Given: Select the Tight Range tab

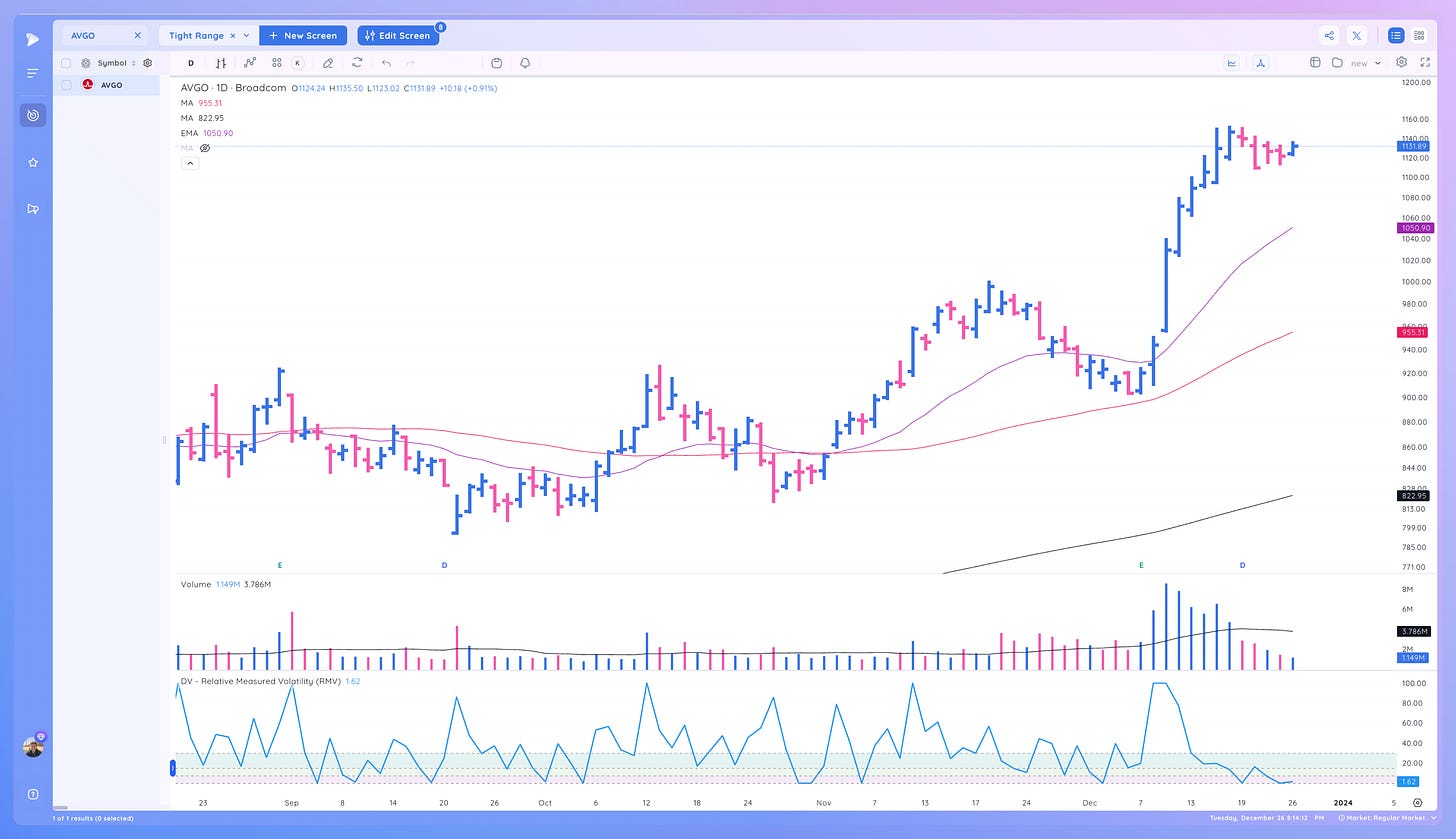Looking at the screenshot, I should (196, 36).
